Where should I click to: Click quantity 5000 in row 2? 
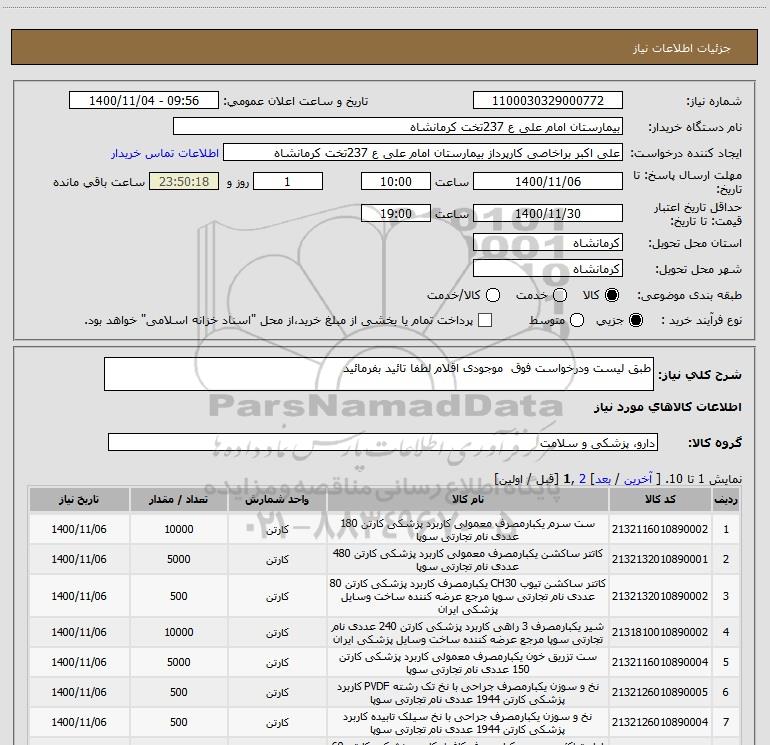click(178, 559)
